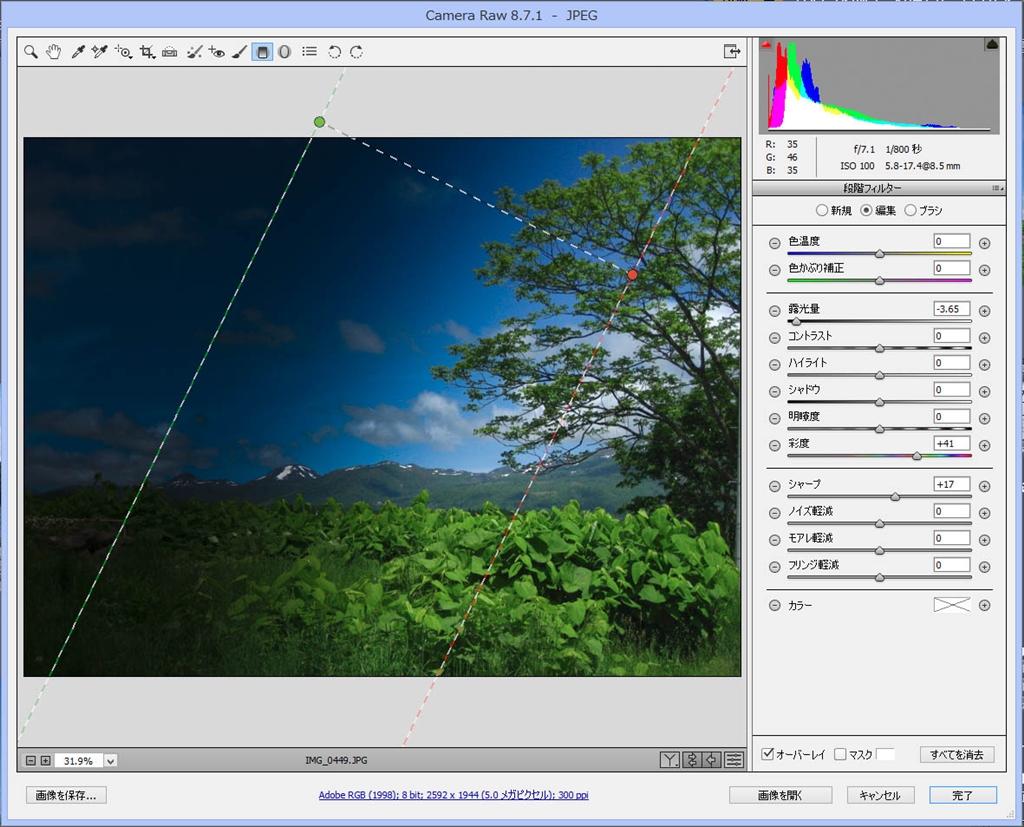Click すべてを消去 button
The image size is (1024, 827).
click(957, 754)
